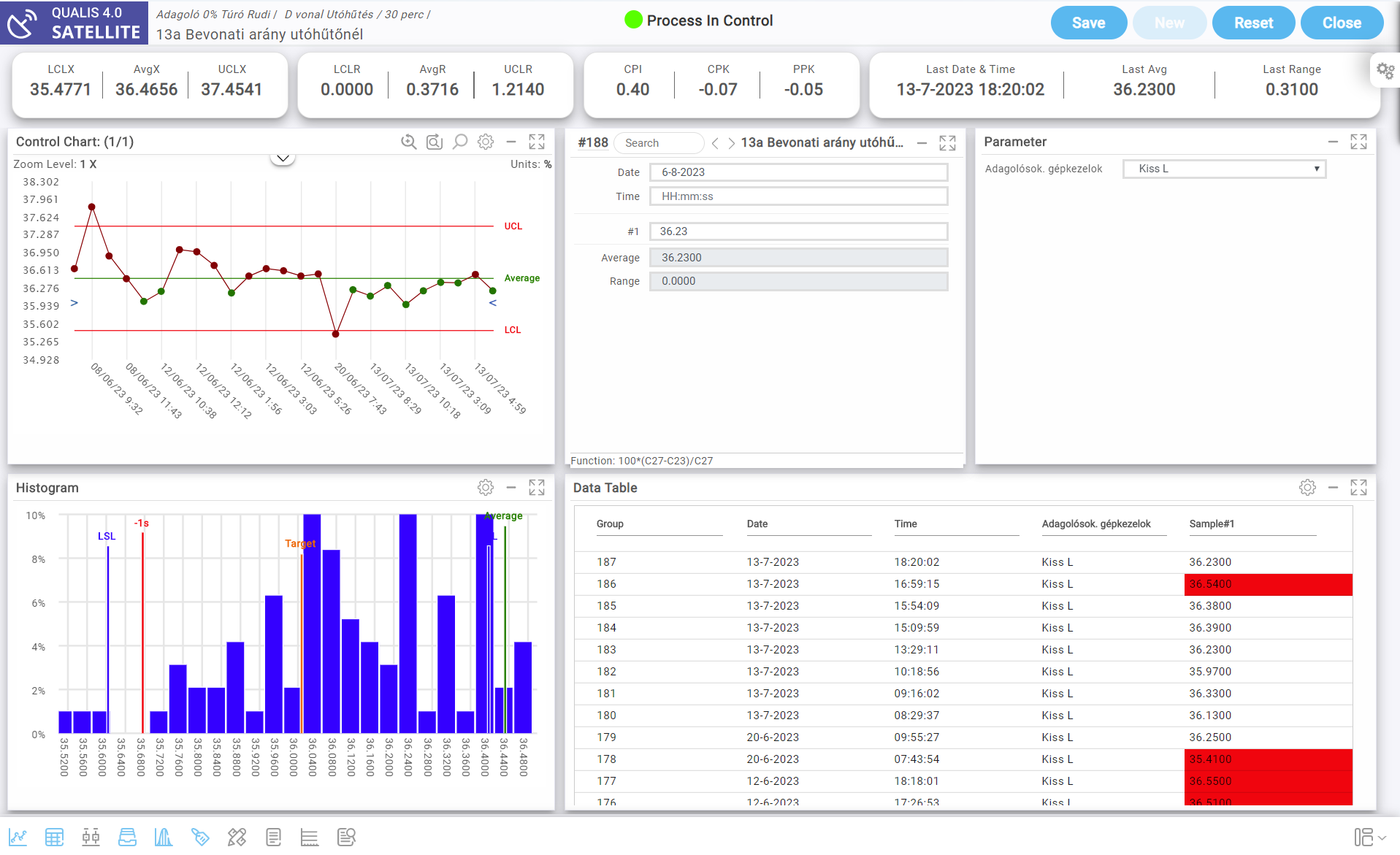Minimize the Data Table panel
The image size is (1400, 855).
click(x=1333, y=487)
